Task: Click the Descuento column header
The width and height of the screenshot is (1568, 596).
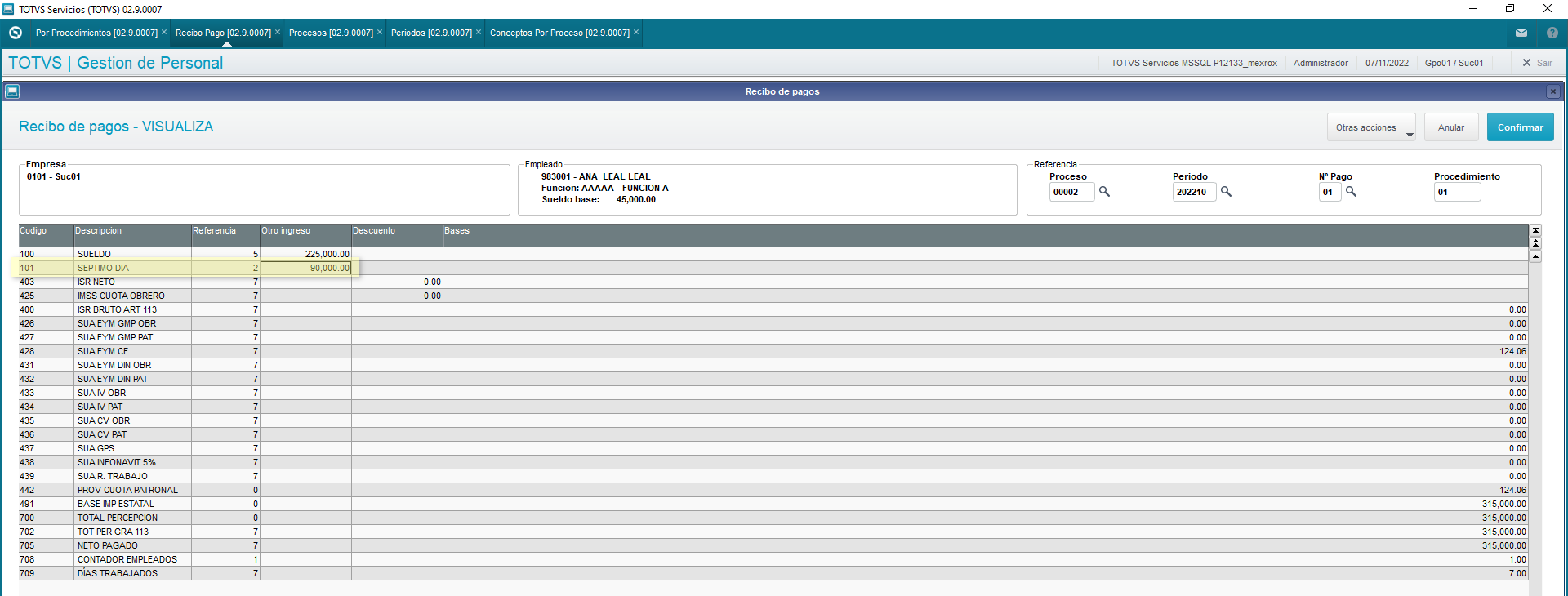Action: pyautogui.click(x=397, y=235)
